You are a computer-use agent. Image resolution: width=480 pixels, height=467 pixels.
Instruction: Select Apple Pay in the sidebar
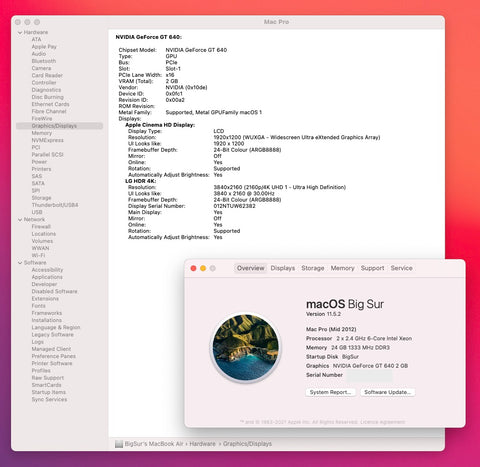click(x=44, y=47)
